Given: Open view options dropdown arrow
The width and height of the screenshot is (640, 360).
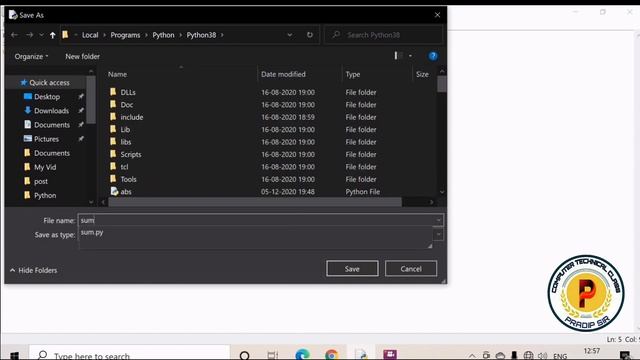Looking at the screenshot, I should point(410,56).
